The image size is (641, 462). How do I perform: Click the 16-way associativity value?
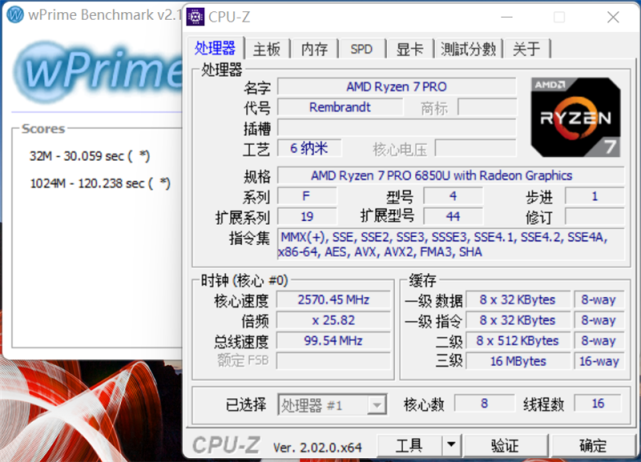(599, 361)
